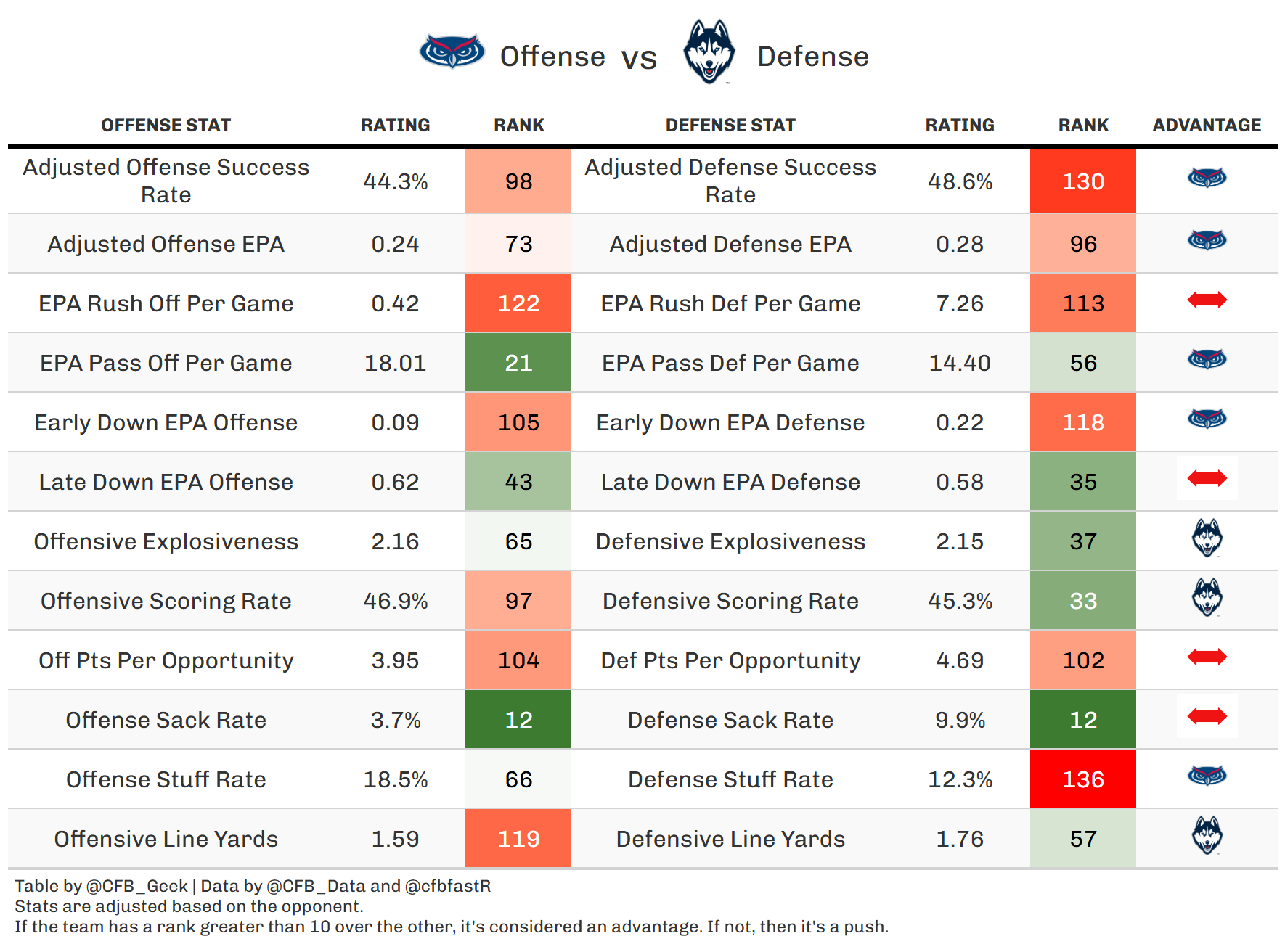
Task: Click the OFFENSE STAT column header
Action: tap(166, 126)
